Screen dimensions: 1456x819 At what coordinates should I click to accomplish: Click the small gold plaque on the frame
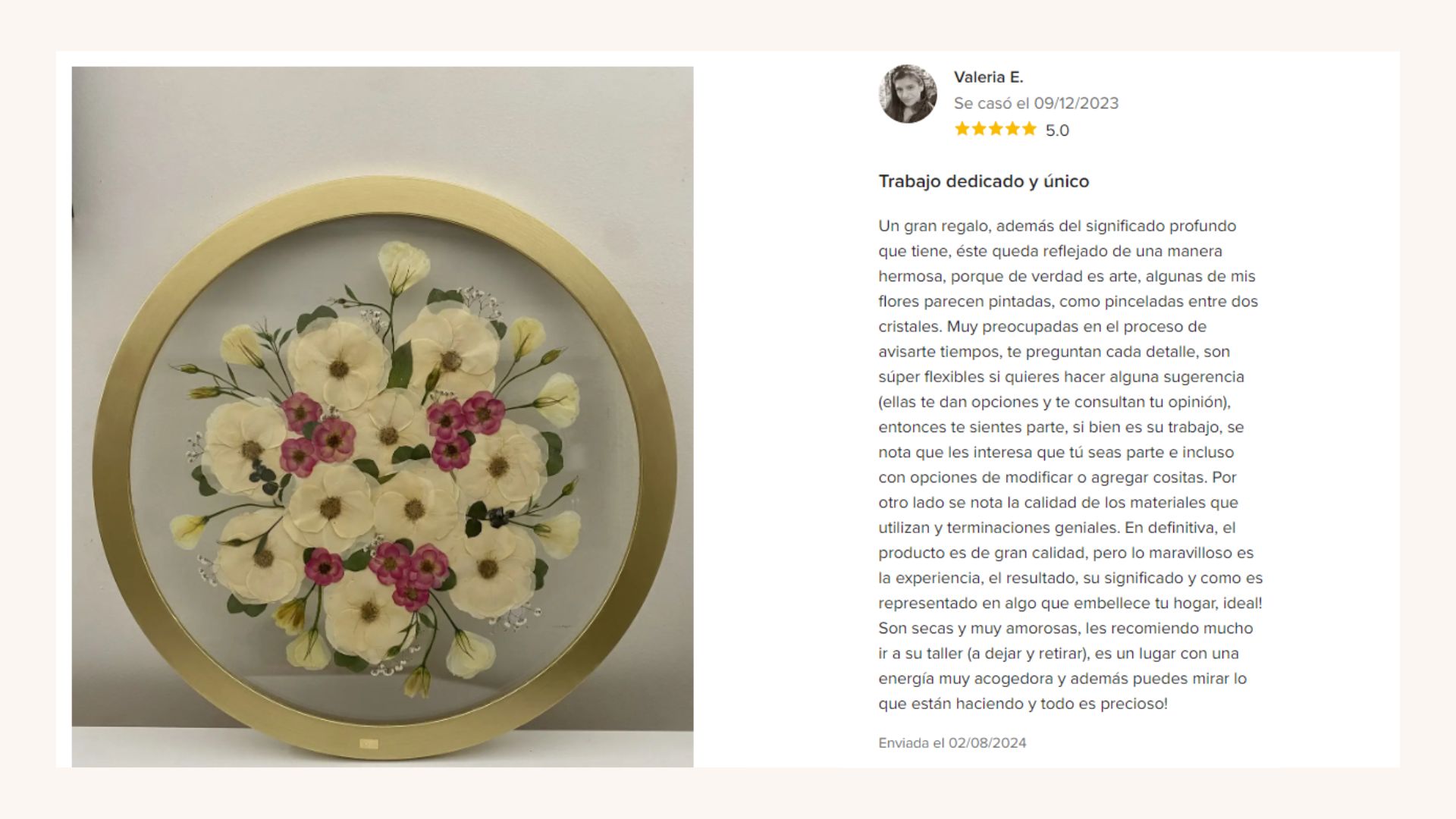pos(369,744)
